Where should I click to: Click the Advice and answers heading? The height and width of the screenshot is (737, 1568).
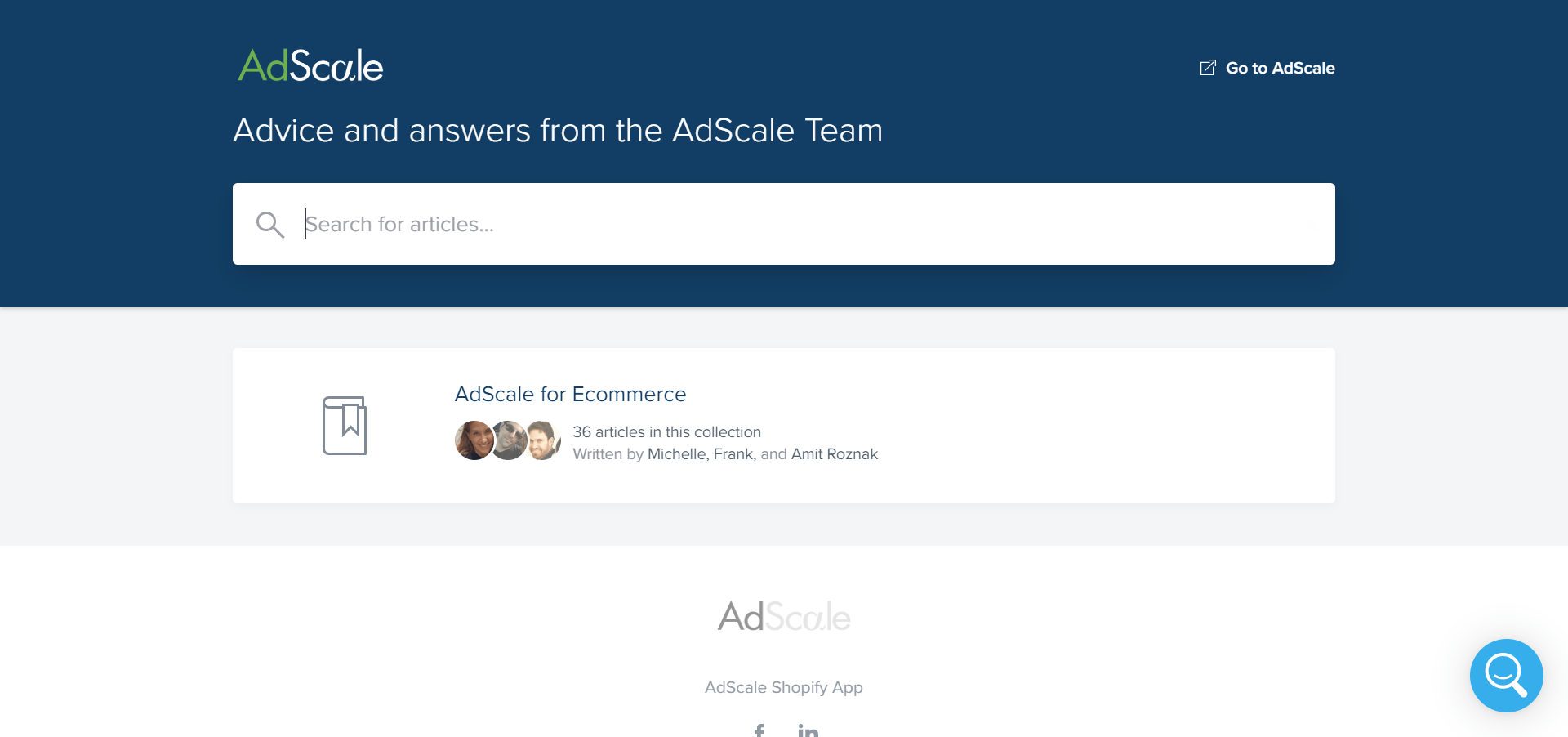tap(558, 130)
